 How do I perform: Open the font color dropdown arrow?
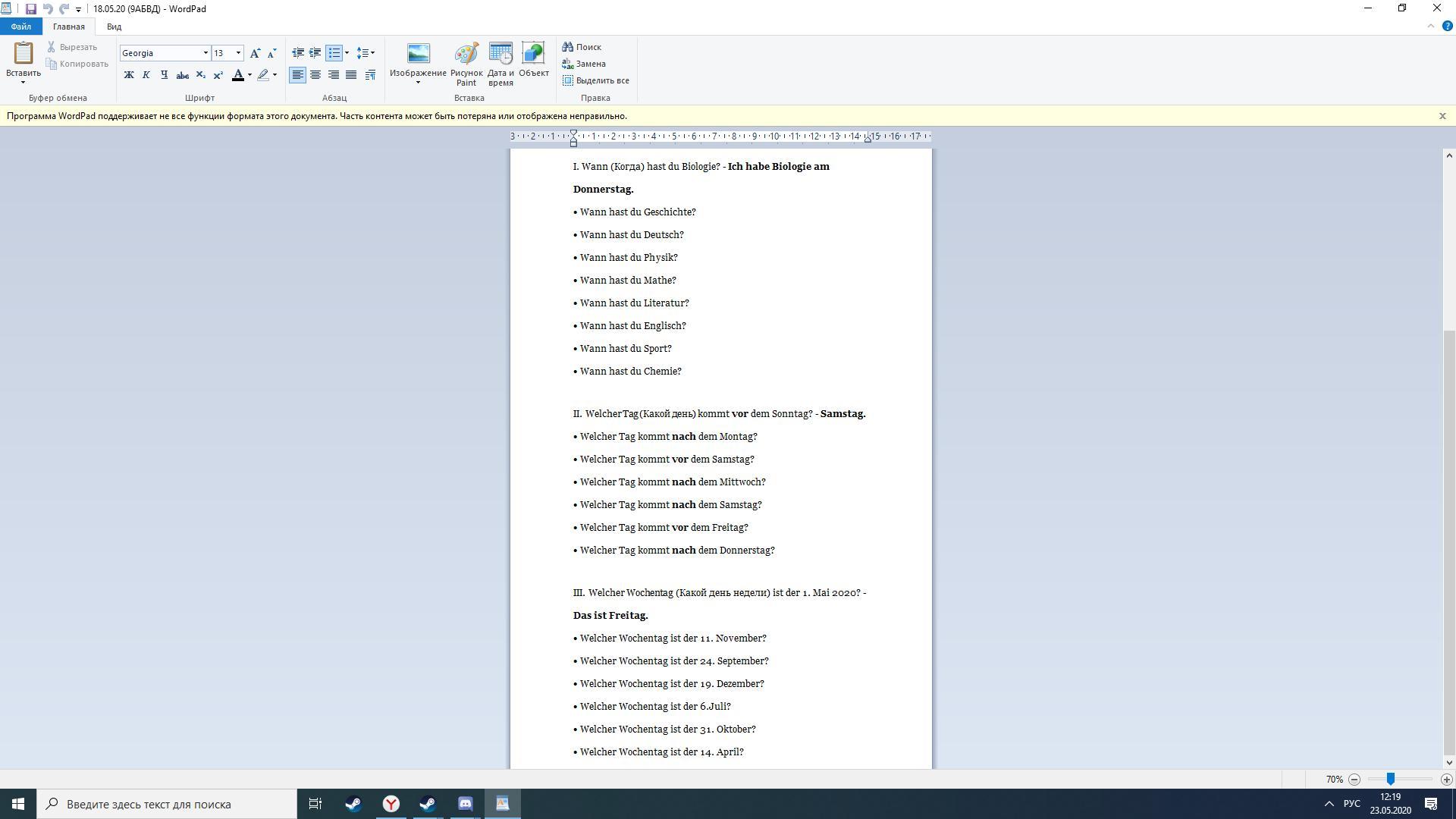pos(249,75)
